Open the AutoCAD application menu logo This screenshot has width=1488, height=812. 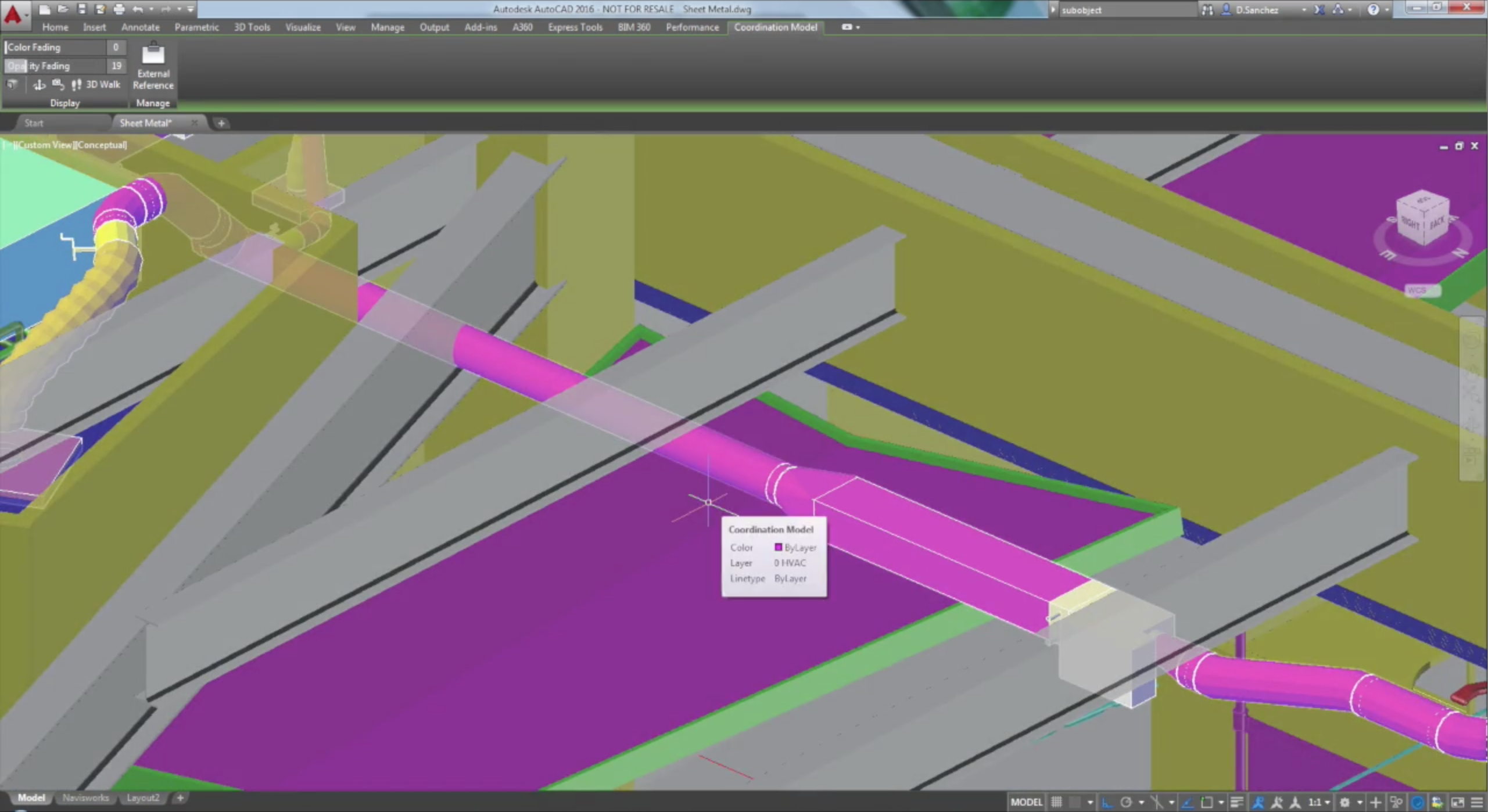coord(13,14)
